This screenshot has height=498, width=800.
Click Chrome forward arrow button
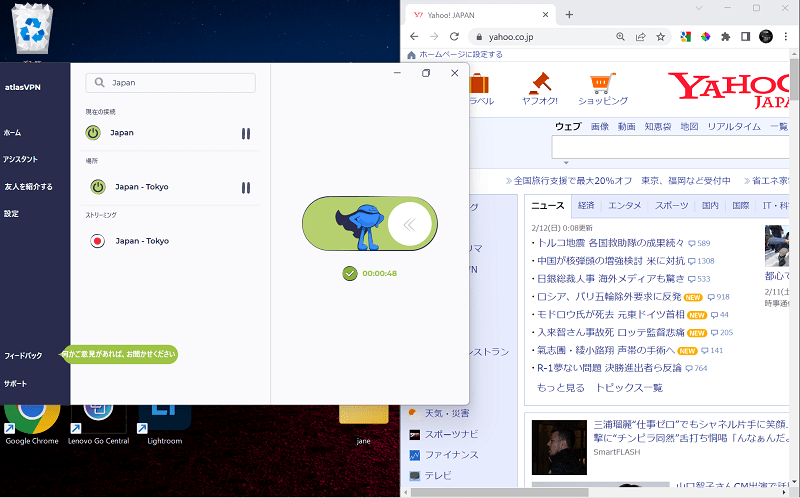click(434, 36)
